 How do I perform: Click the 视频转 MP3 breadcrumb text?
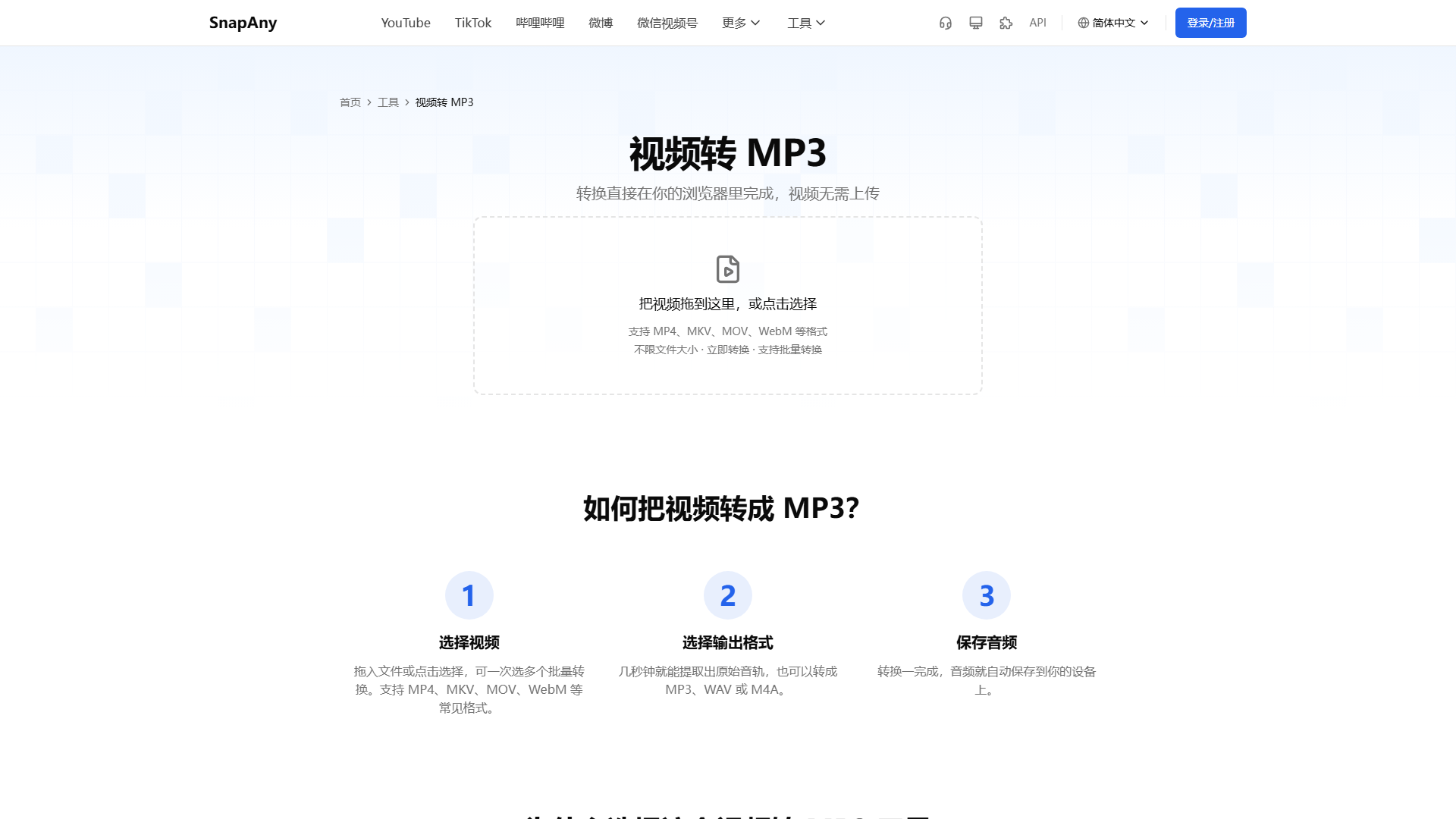pos(444,102)
